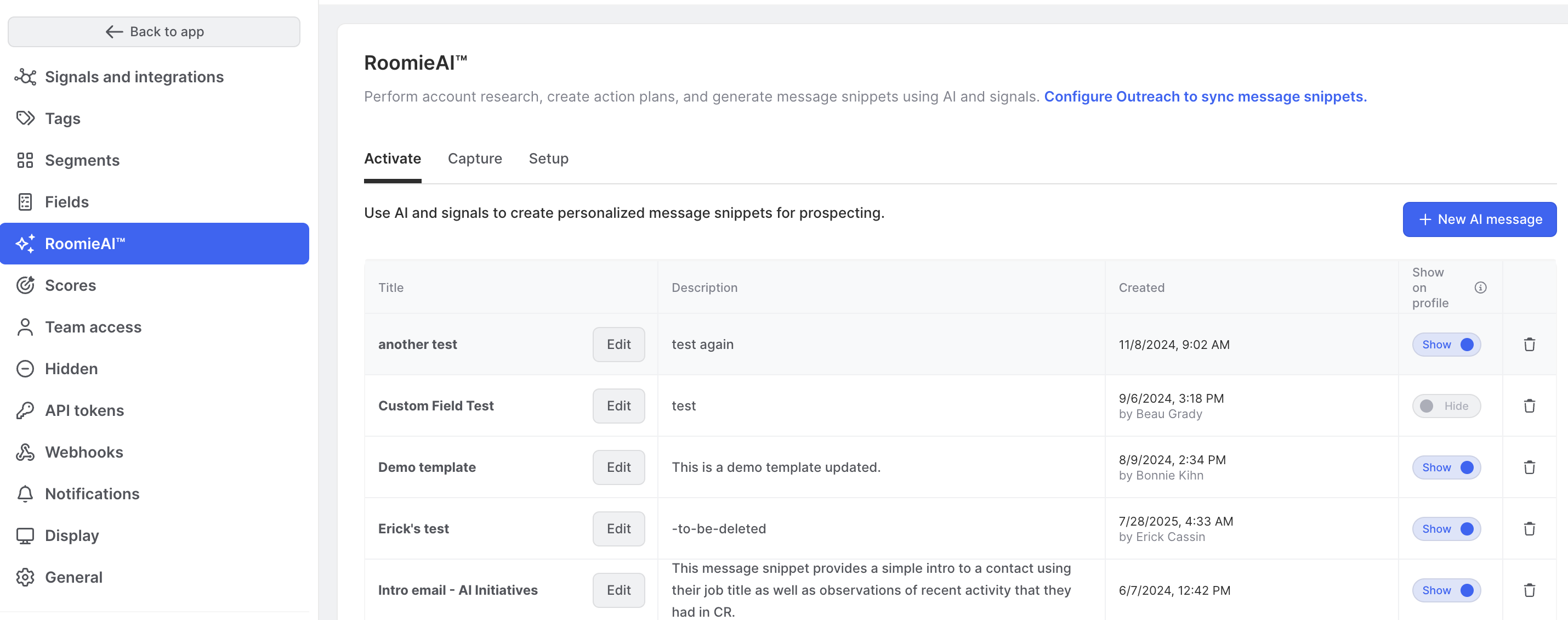Open the Setup tab
The height and width of the screenshot is (620, 1568).
pyautogui.click(x=548, y=159)
